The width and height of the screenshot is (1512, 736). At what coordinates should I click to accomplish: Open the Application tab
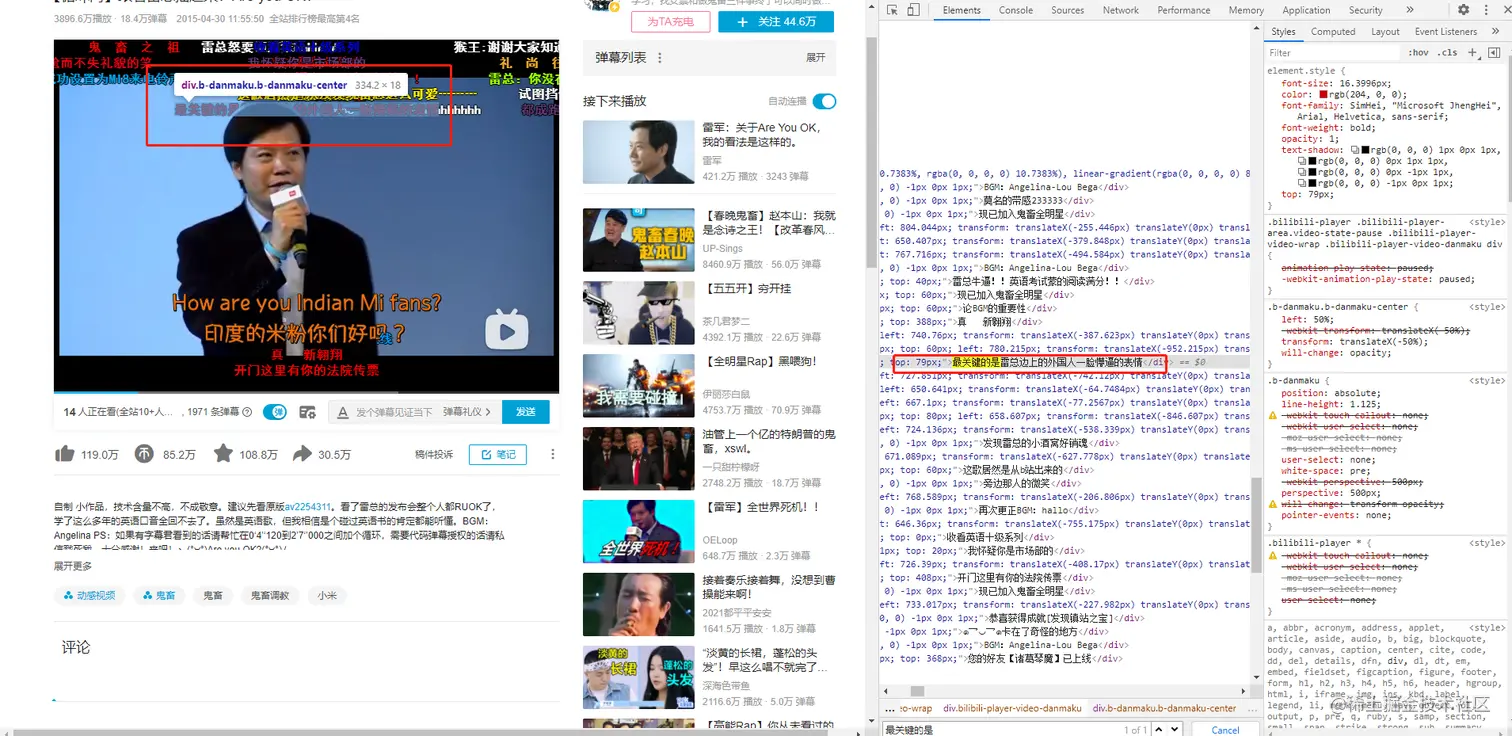point(1306,10)
